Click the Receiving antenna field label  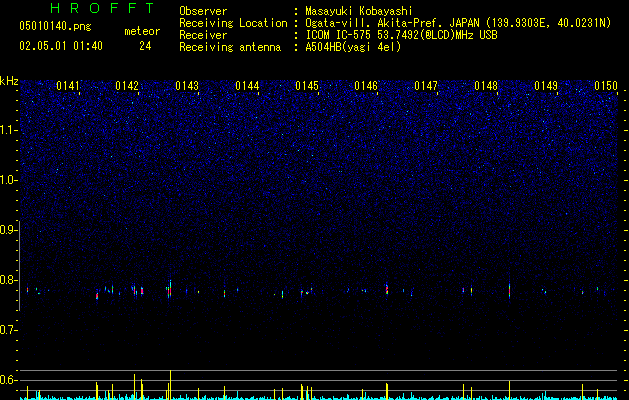tap(230, 47)
